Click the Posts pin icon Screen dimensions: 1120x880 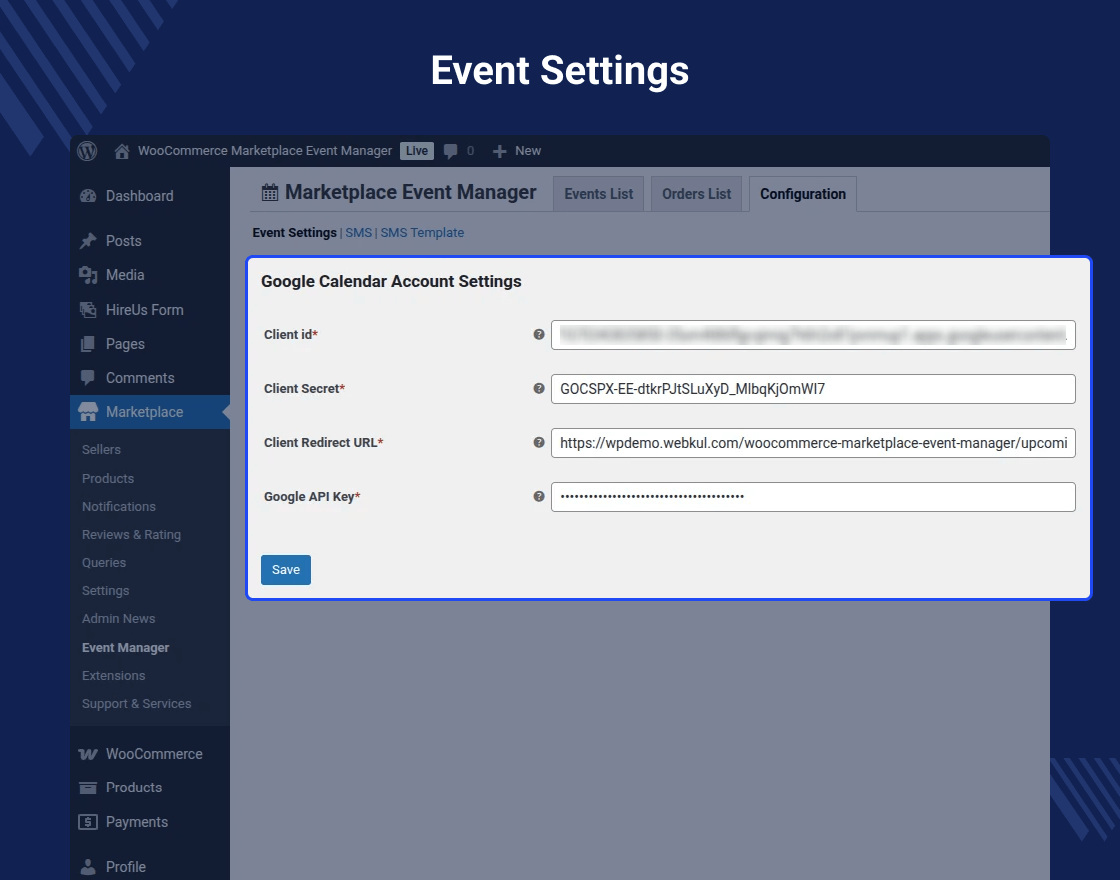pos(88,241)
